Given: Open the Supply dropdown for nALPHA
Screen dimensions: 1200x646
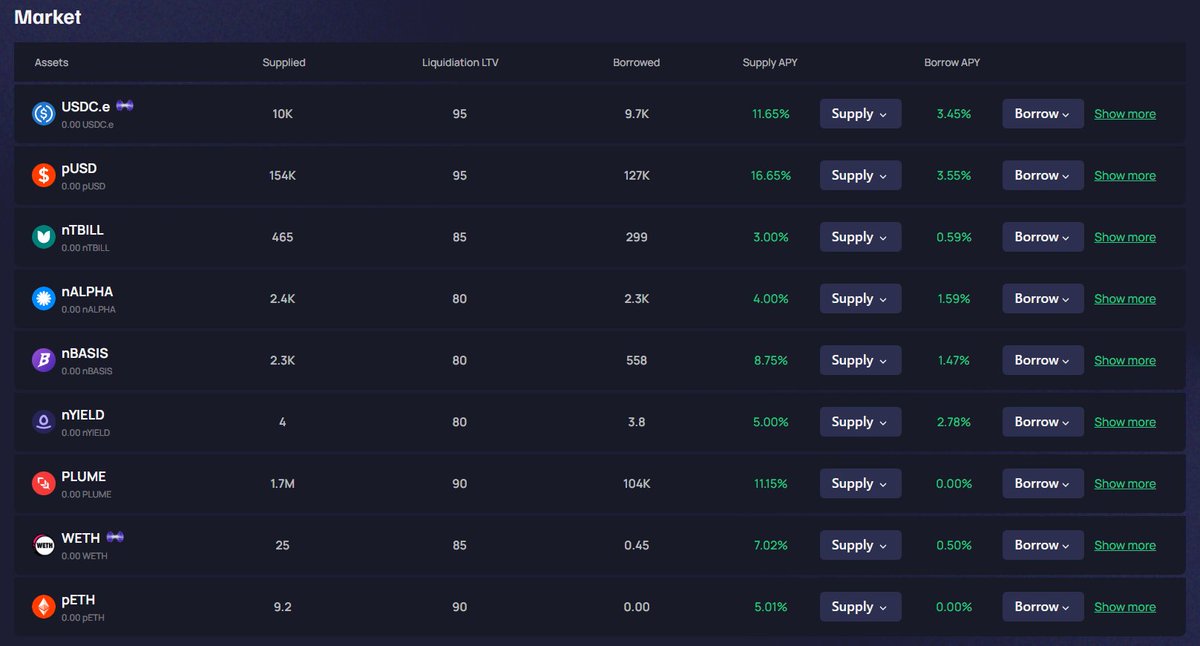Looking at the screenshot, I should 860,299.
